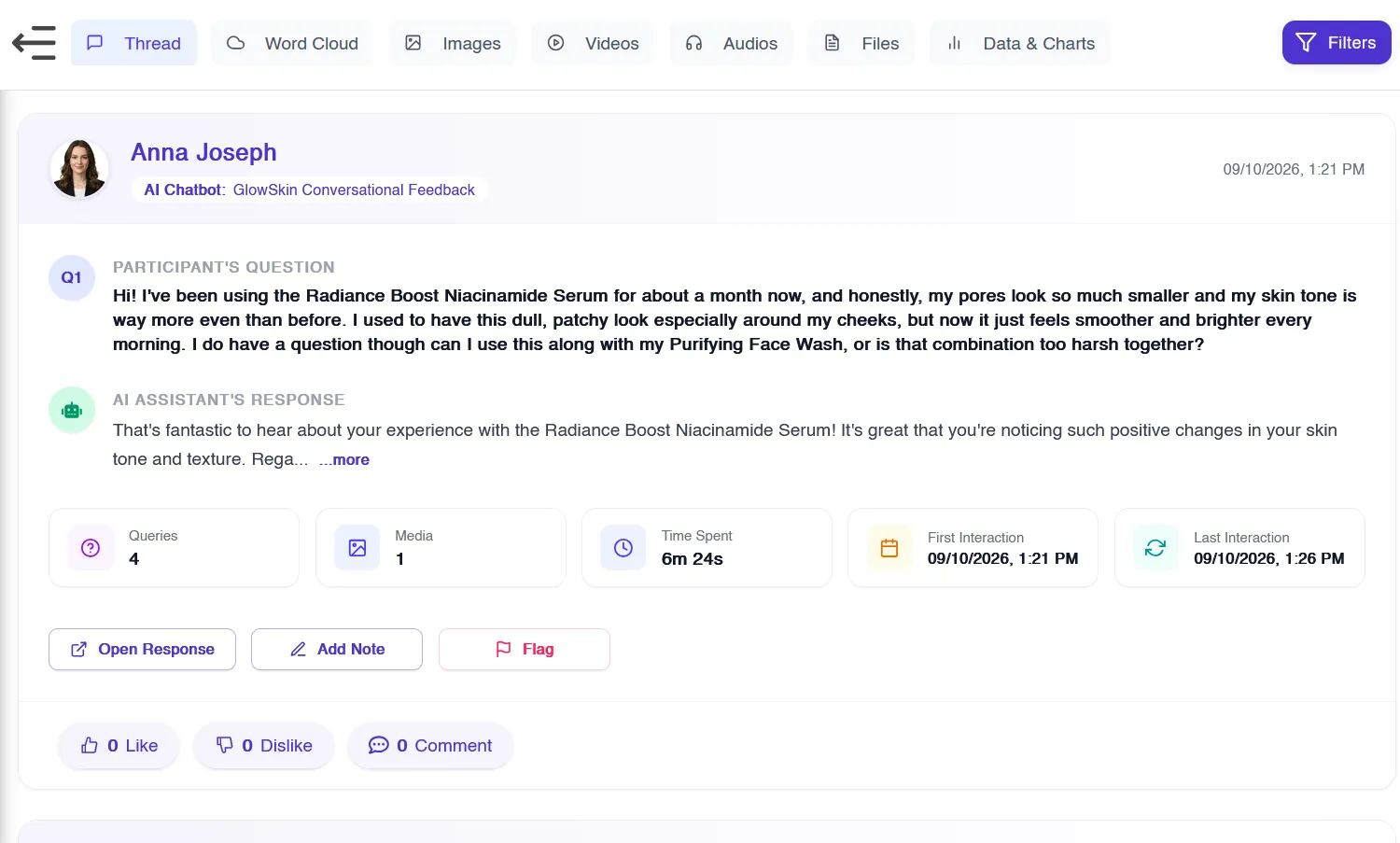1400x843 pixels.
Task: Open Response in a new view
Action: [142, 649]
